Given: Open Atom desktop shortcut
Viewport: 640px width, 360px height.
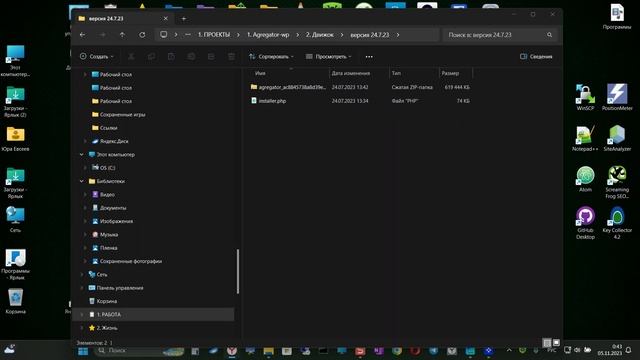Looking at the screenshot, I should click(x=585, y=179).
